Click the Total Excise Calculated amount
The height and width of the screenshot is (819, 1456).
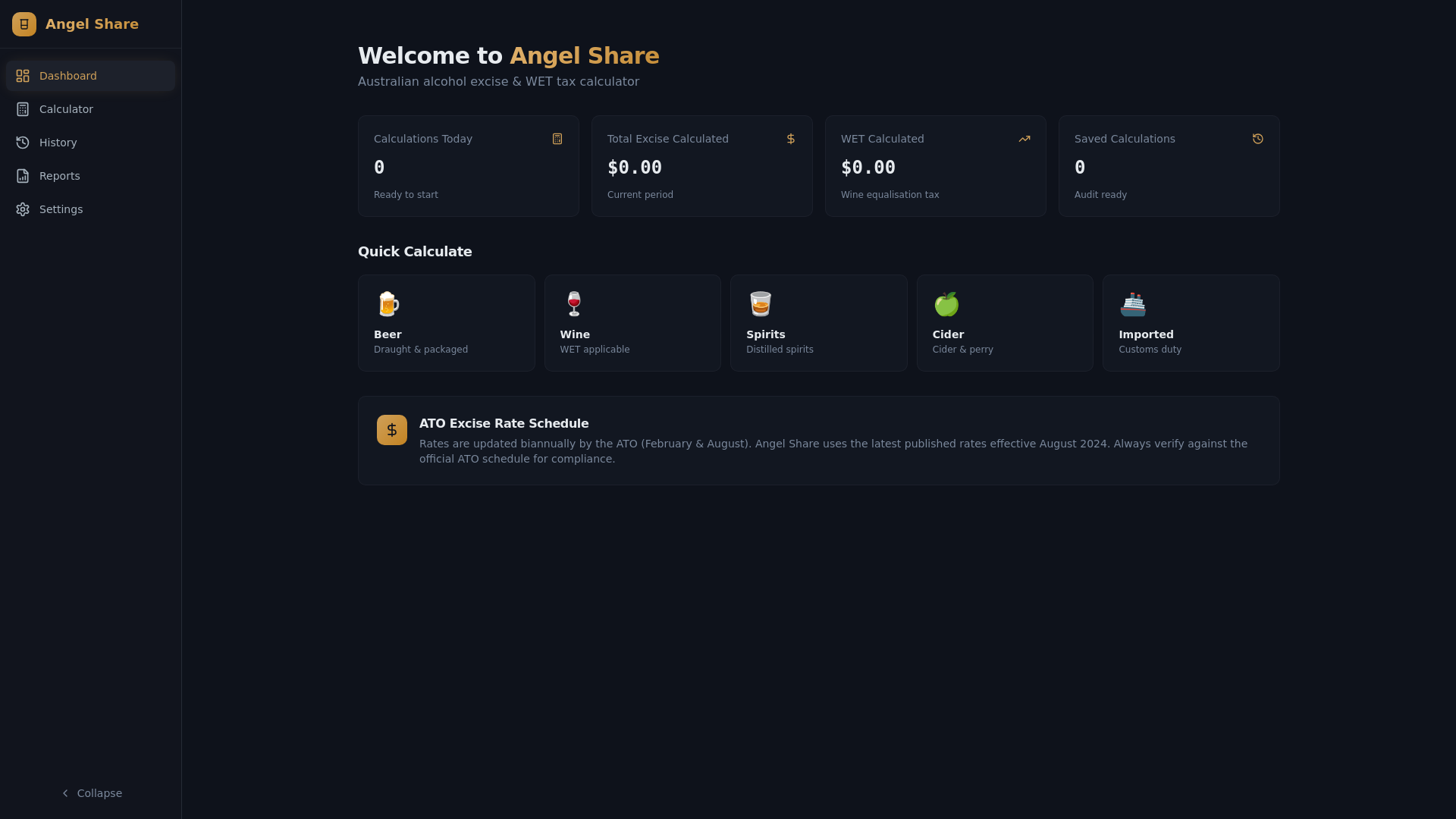tap(635, 168)
